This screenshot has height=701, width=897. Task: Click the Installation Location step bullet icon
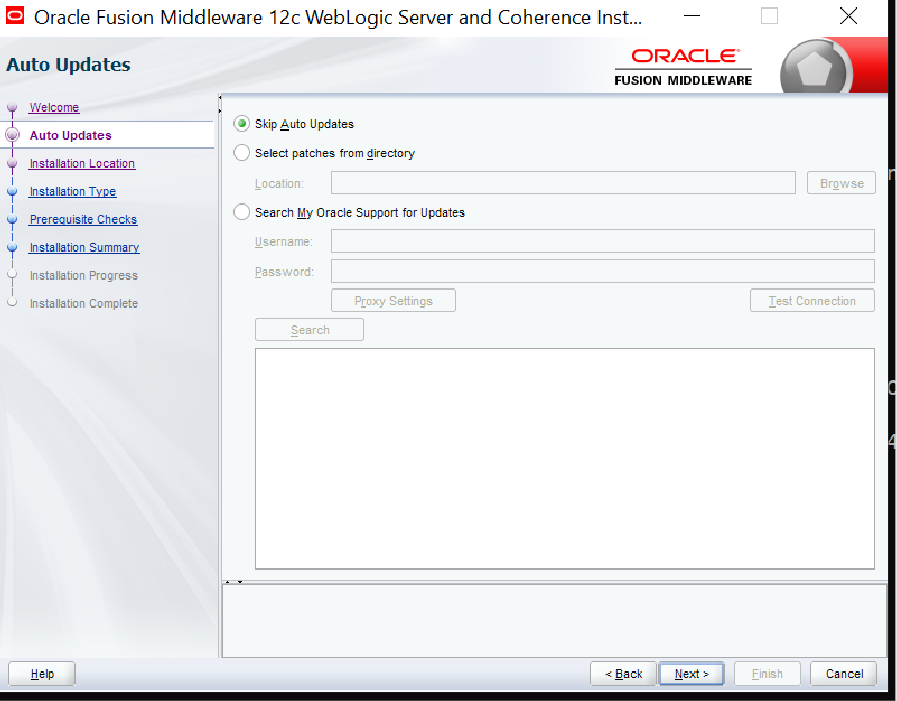(12, 164)
